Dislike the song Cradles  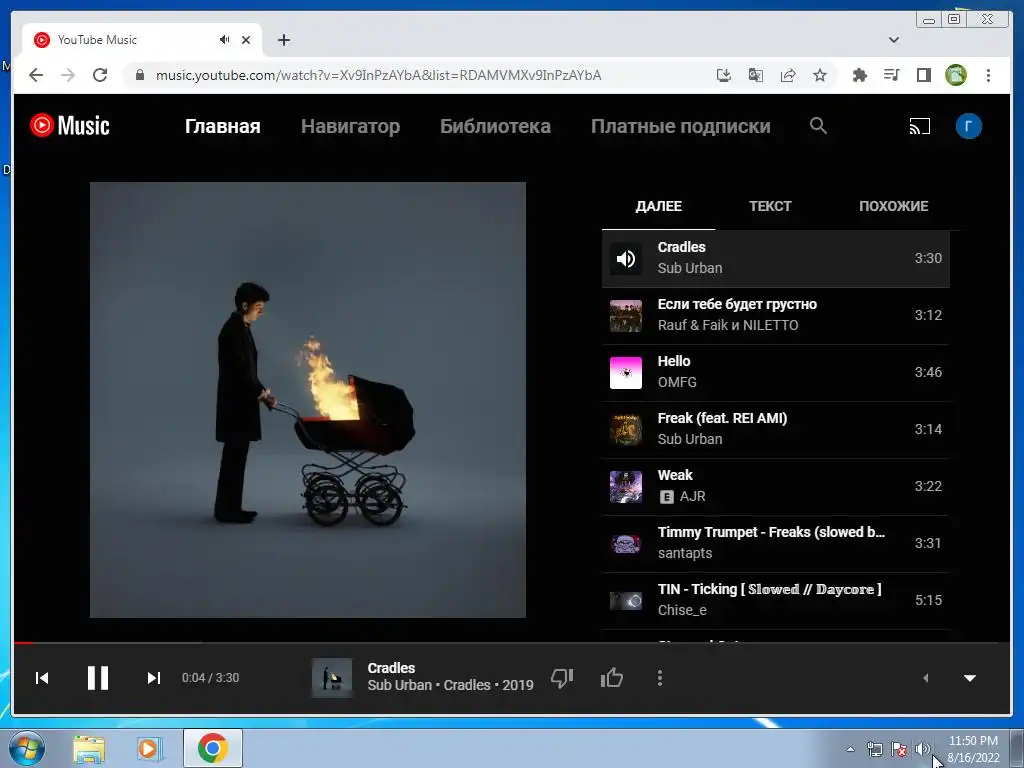coord(562,678)
